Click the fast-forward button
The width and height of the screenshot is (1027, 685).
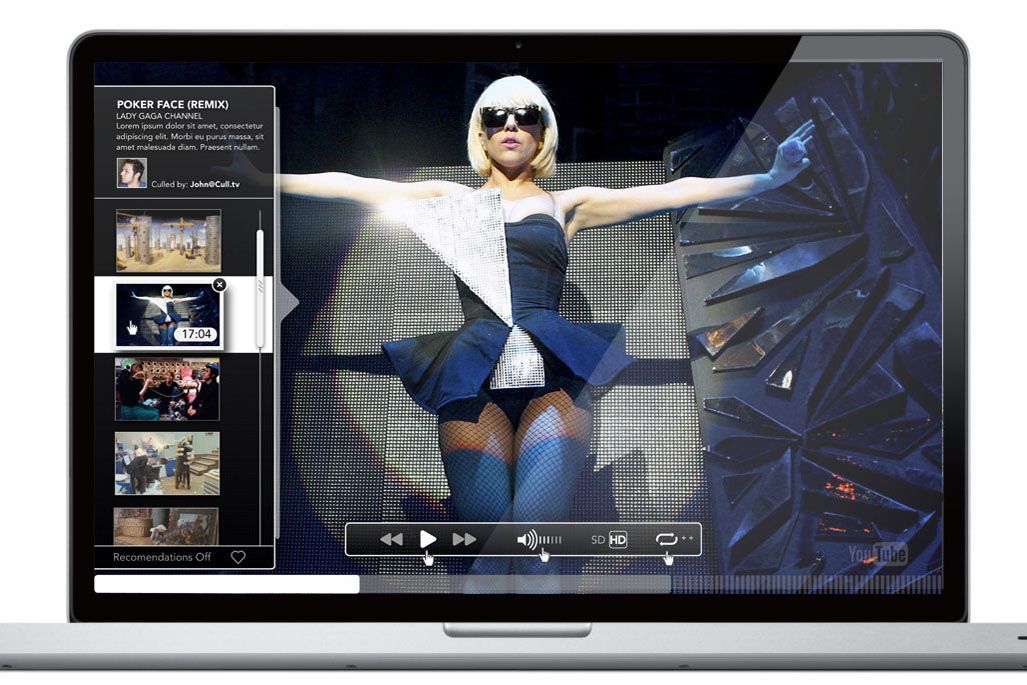point(464,539)
